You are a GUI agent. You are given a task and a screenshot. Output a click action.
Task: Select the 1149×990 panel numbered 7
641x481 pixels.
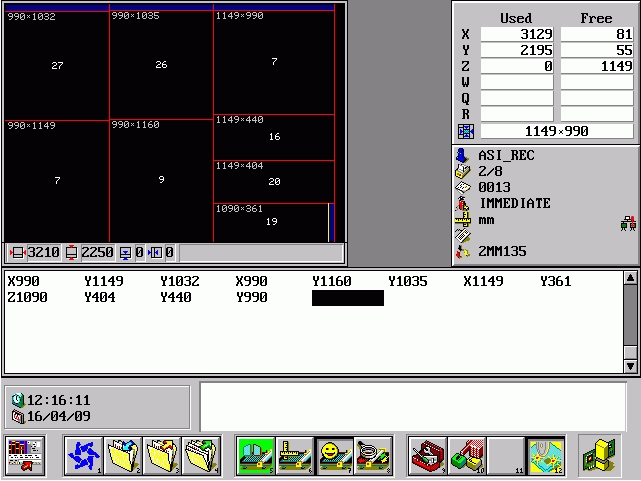[x=273, y=62]
